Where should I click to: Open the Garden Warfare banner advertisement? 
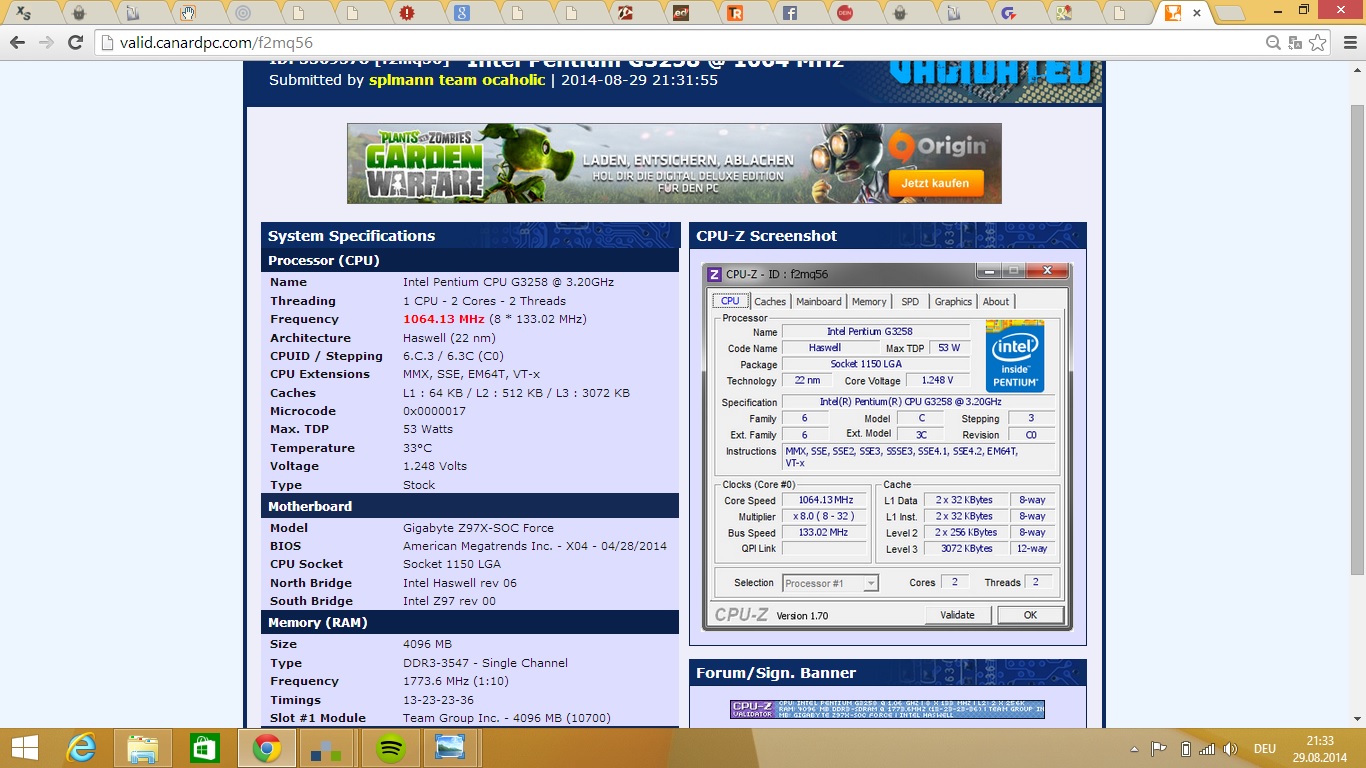[674, 163]
